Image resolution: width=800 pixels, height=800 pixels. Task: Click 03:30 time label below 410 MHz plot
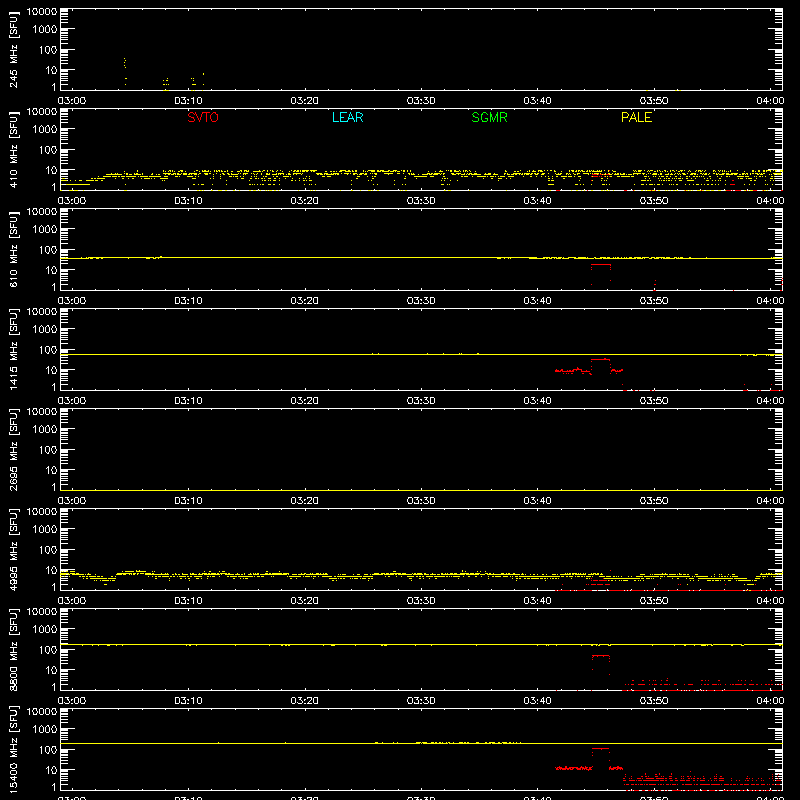pos(421,201)
